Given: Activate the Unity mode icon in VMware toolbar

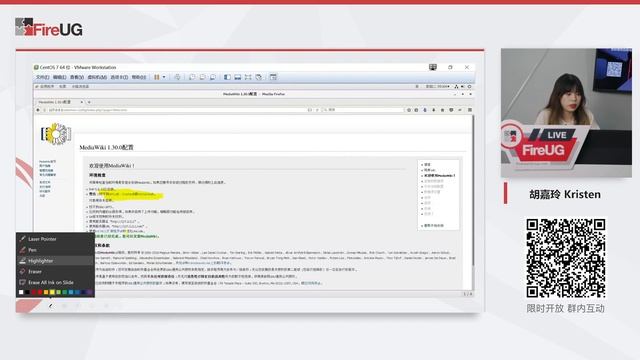Looking at the screenshot, I should (259, 77).
